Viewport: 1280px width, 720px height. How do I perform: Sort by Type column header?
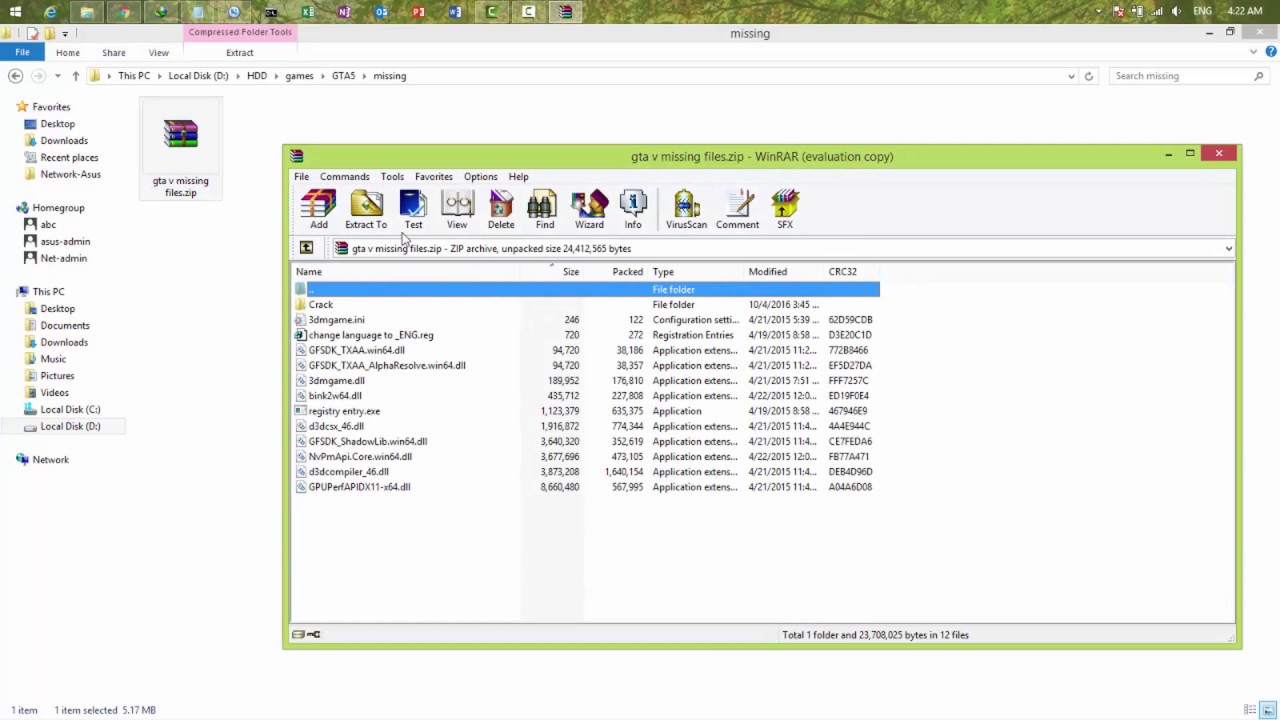[663, 272]
